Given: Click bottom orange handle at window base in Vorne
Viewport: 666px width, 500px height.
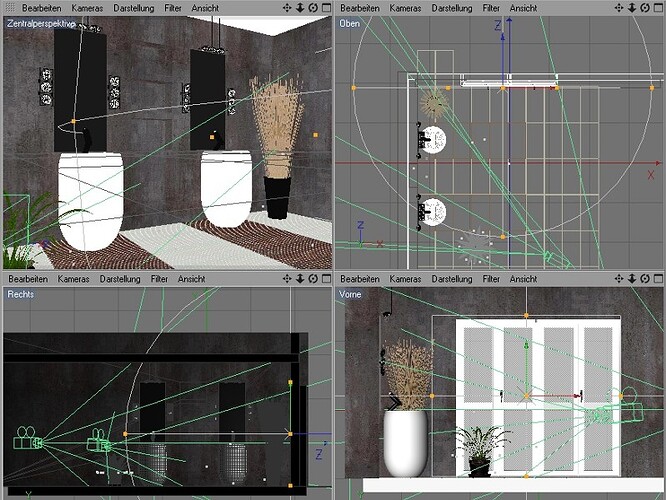Looking at the screenshot, I should pos(527,477).
